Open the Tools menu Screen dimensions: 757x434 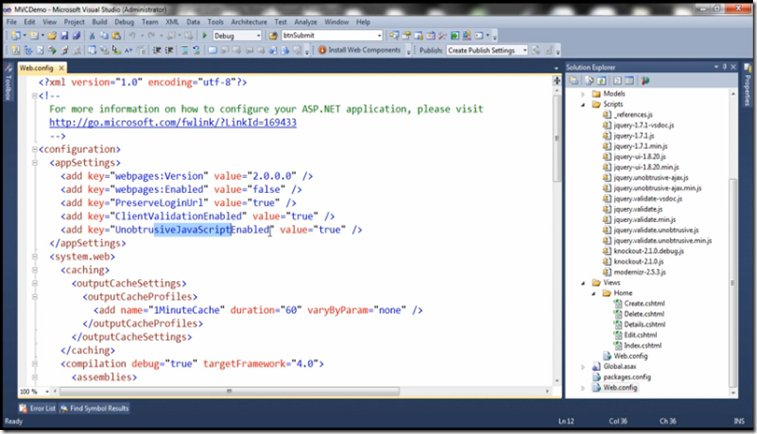point(215,22)
